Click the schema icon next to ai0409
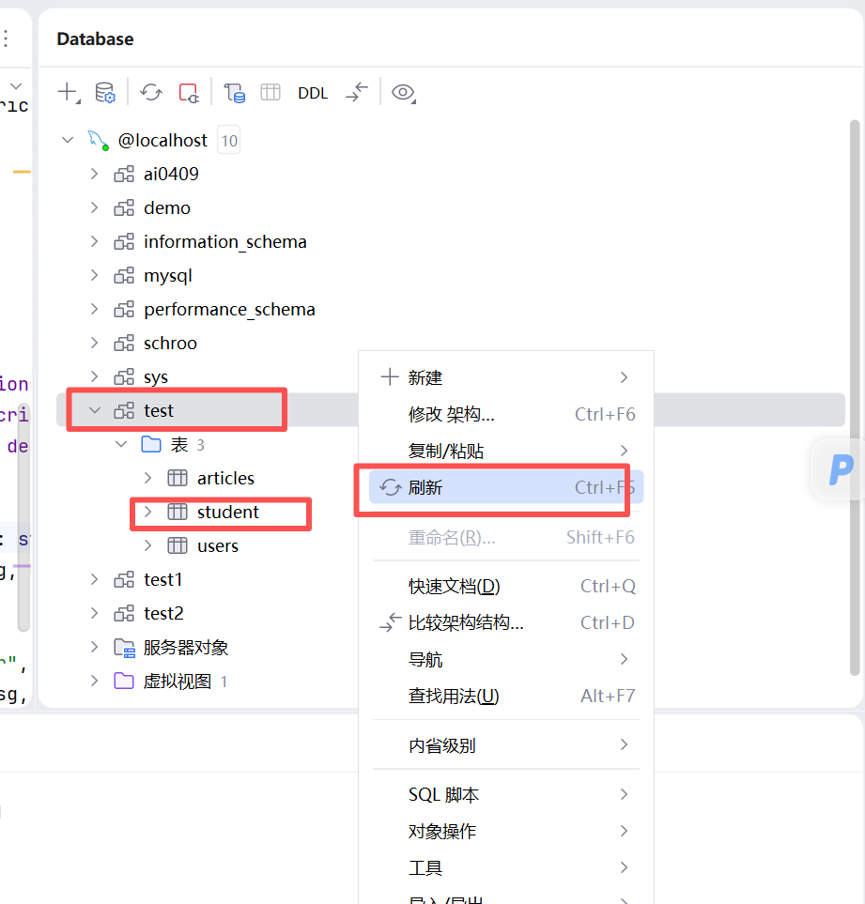This screenshot has width=865, height=904. click(x=124, y=174)
